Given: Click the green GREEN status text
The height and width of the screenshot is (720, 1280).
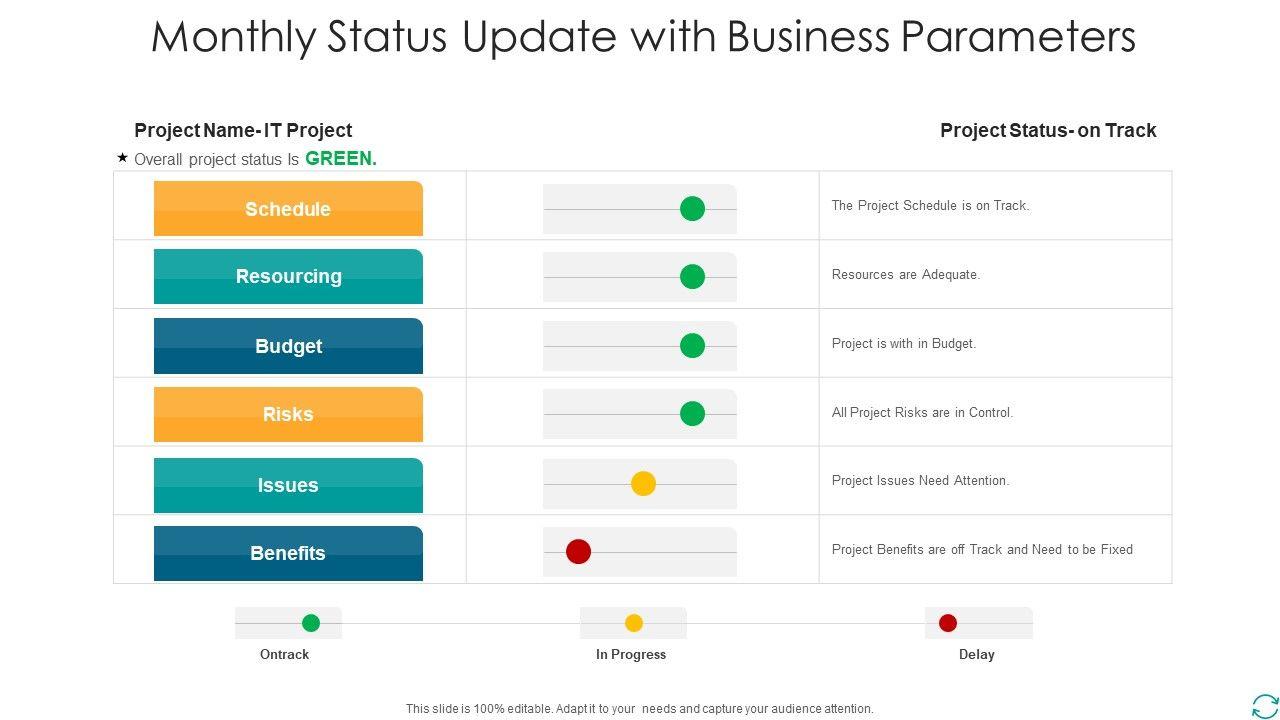Looking at the screenshot, I should point(341,158).
